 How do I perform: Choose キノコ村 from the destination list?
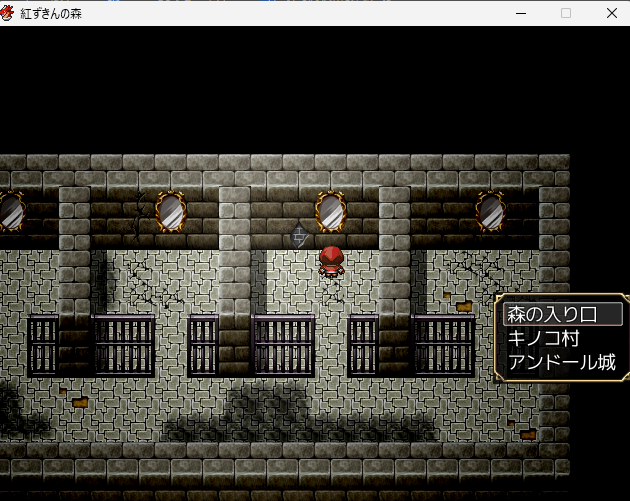pyautogui.click(x=543, y=338)
